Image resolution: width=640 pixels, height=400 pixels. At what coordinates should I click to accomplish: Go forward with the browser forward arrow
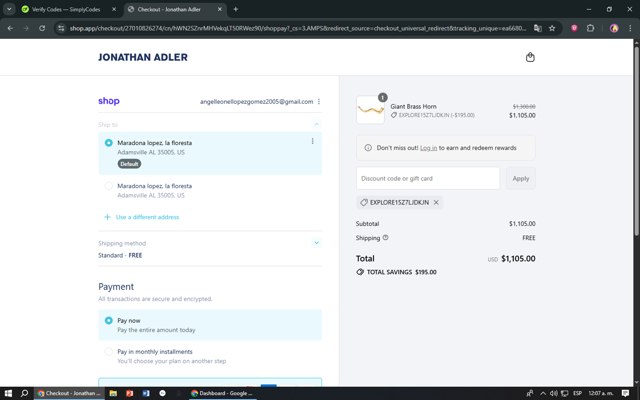pos(26,28)
